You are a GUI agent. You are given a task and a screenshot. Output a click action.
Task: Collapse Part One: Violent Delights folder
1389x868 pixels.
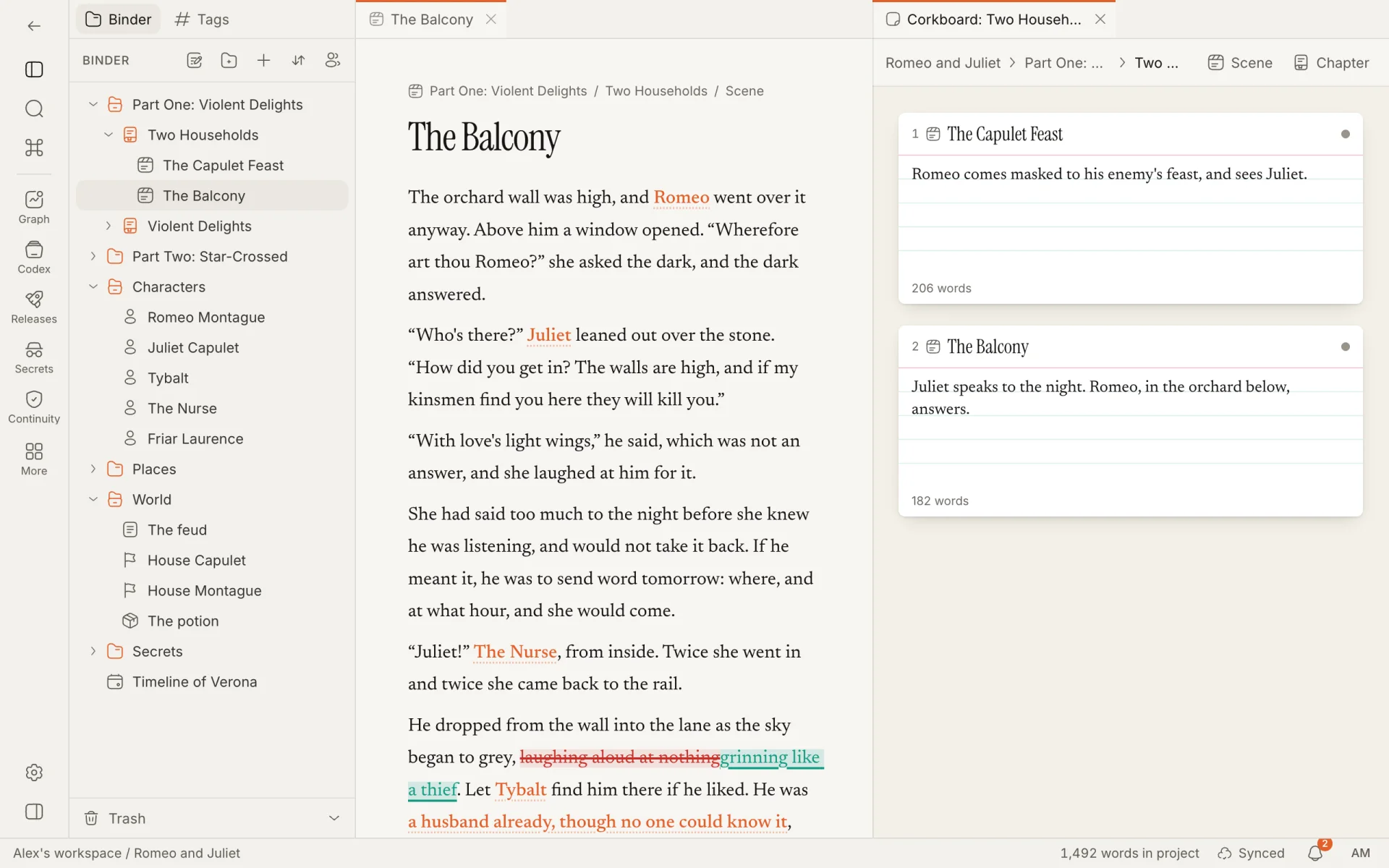pos(93,105)
